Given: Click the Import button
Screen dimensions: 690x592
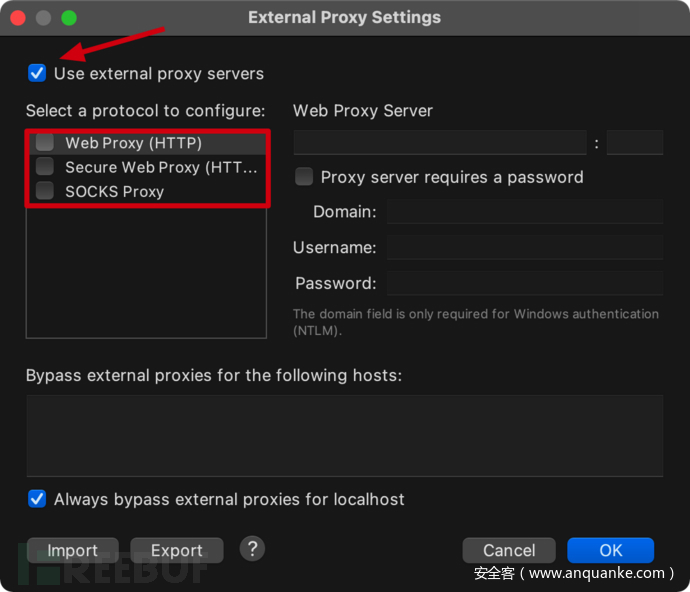Looking at the screenshot, I should tap(72, 550).
